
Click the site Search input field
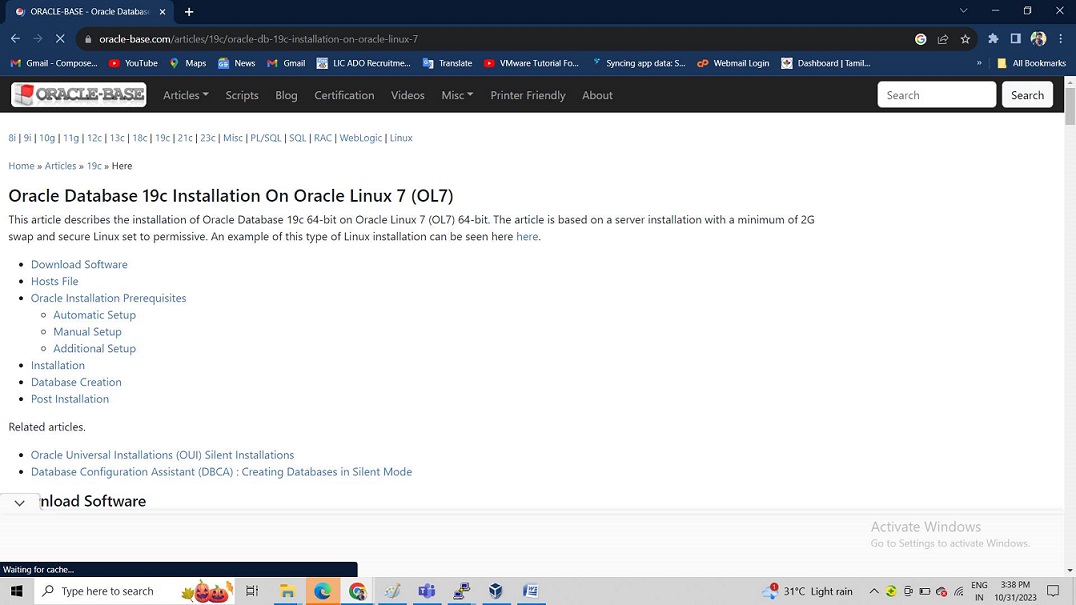point(936,95)
